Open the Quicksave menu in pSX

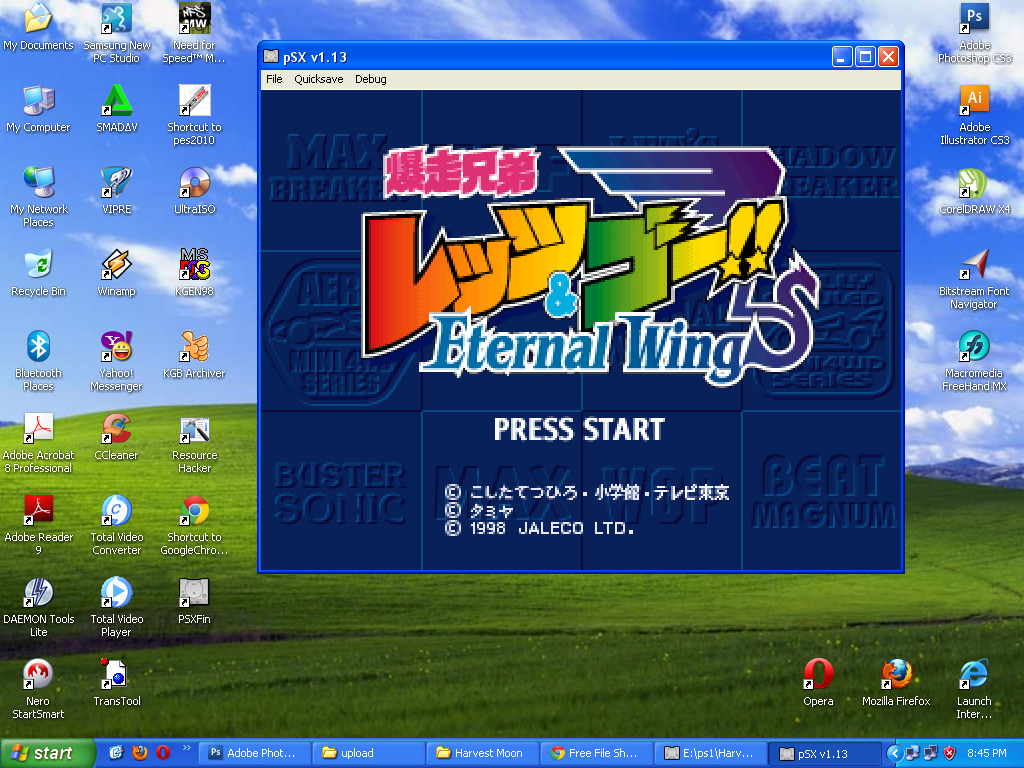pos(319,79)
